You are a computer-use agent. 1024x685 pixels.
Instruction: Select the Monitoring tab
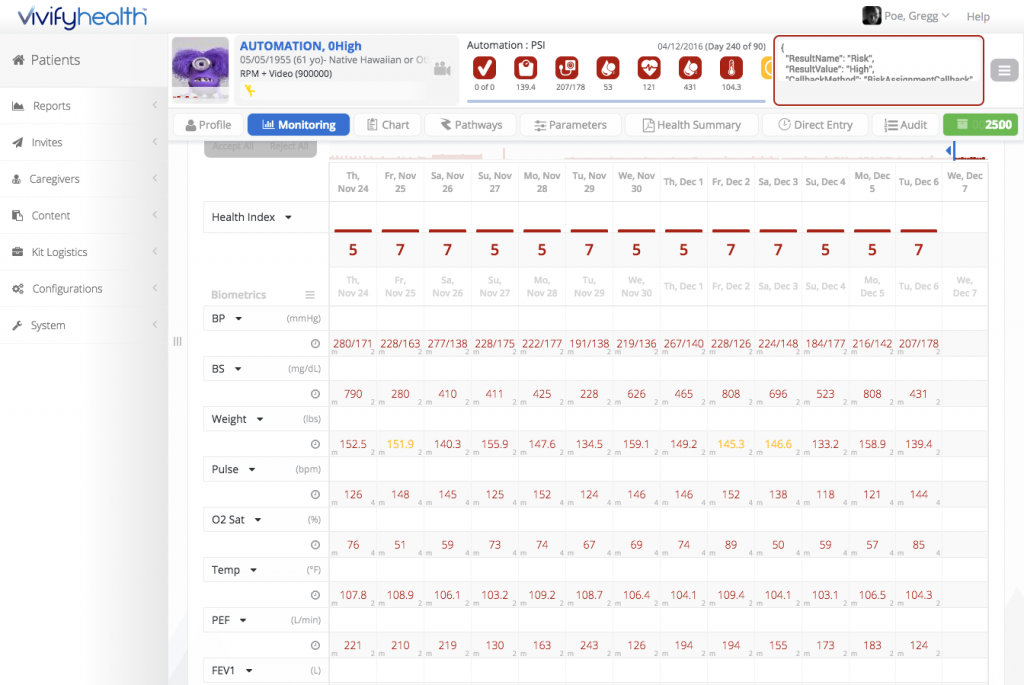click(298, 125)
